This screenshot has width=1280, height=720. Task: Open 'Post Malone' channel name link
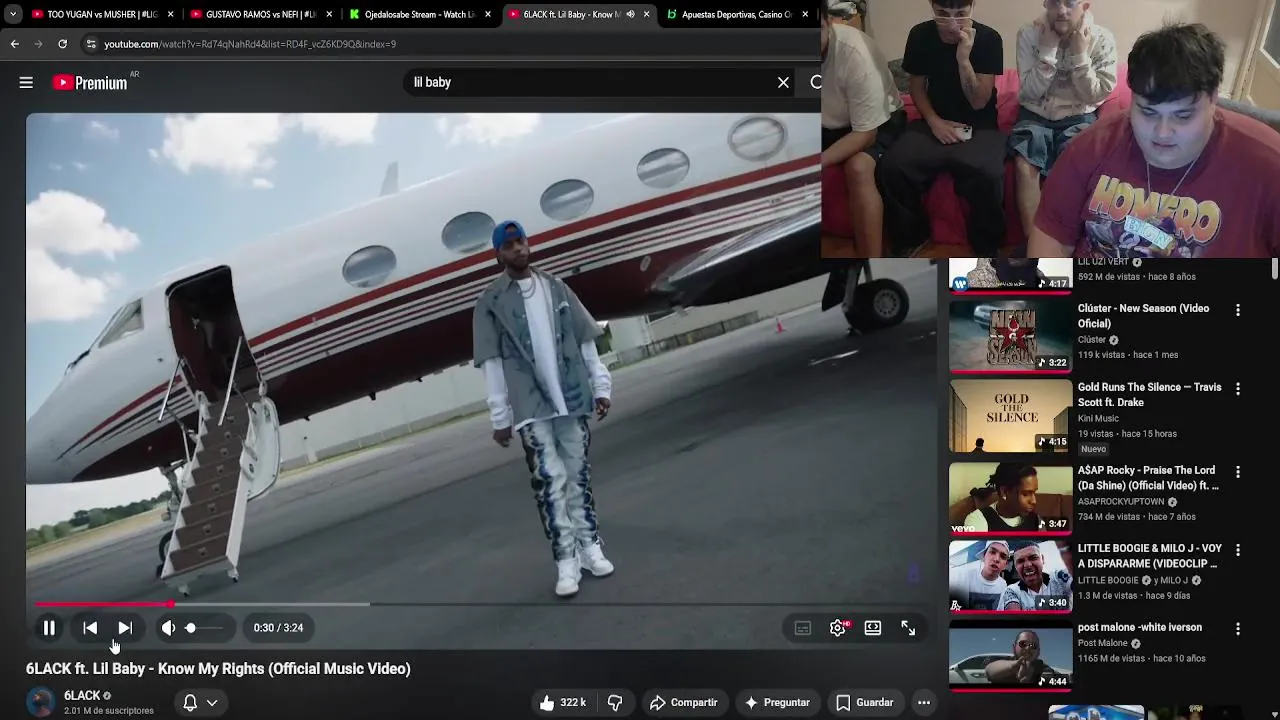[1102, 644]
